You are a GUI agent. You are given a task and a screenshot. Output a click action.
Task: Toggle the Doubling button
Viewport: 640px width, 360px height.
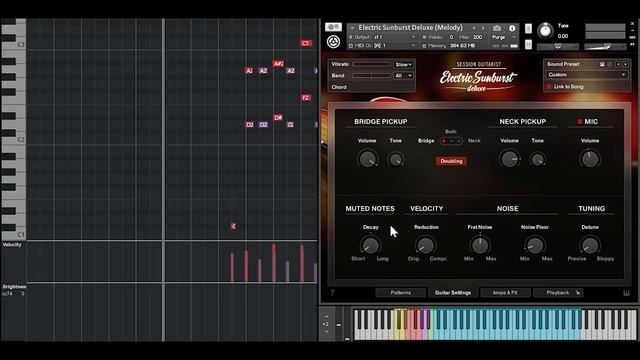[451, 161]
